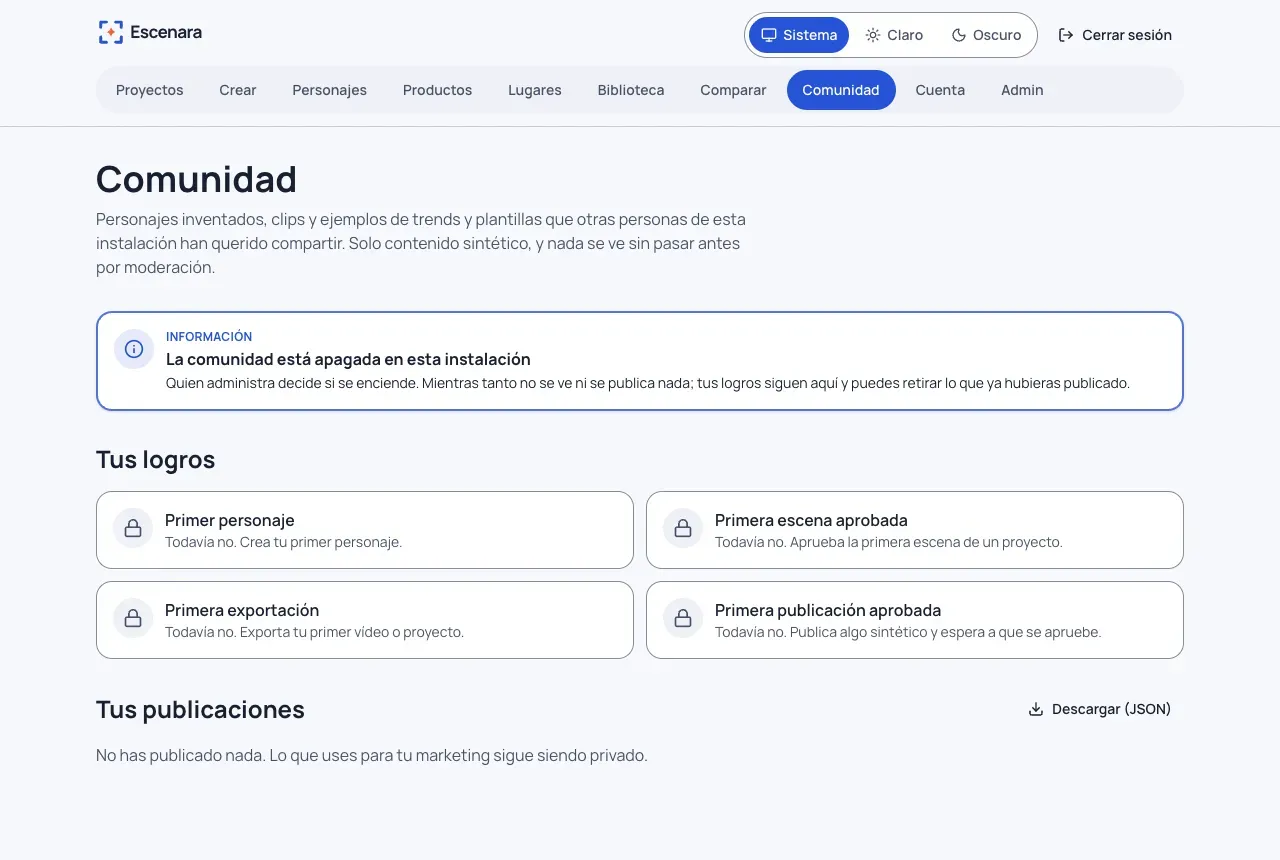The height and width of the screenshot is (860, 1280).
Task: Click 'Todavía no. Crea tu primer personaje.'
Action: pos(283,542)
